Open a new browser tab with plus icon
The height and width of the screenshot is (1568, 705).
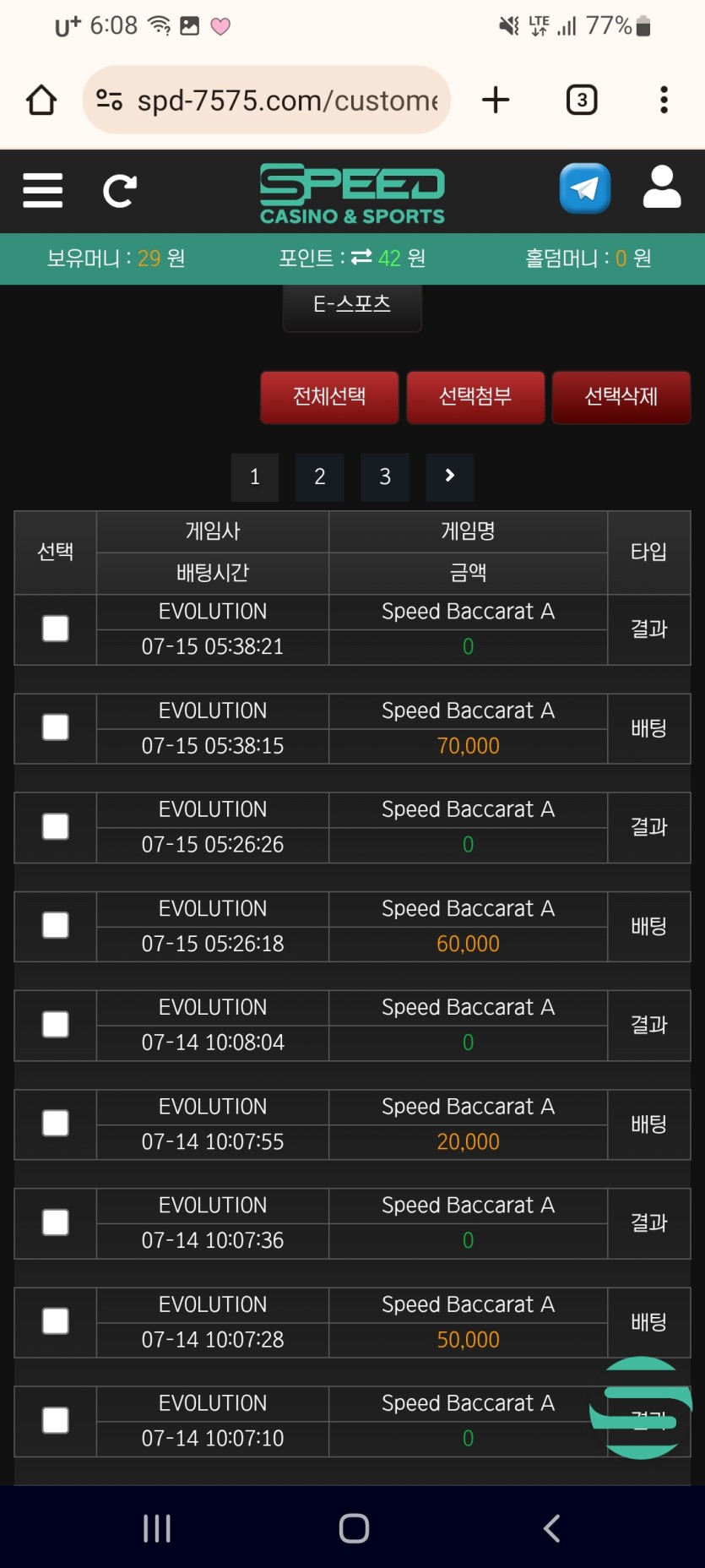tap(496, 101)
